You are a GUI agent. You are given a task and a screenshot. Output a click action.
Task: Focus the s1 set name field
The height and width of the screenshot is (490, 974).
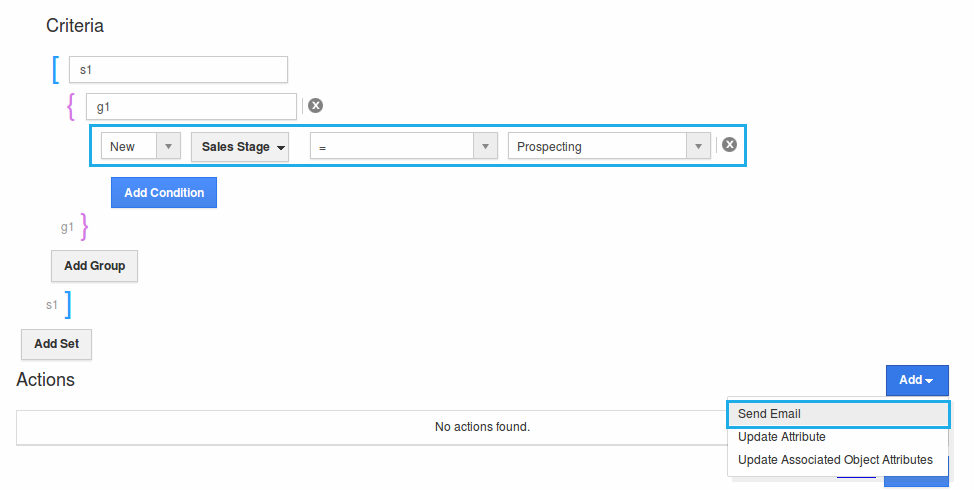(x=178, y=69)
